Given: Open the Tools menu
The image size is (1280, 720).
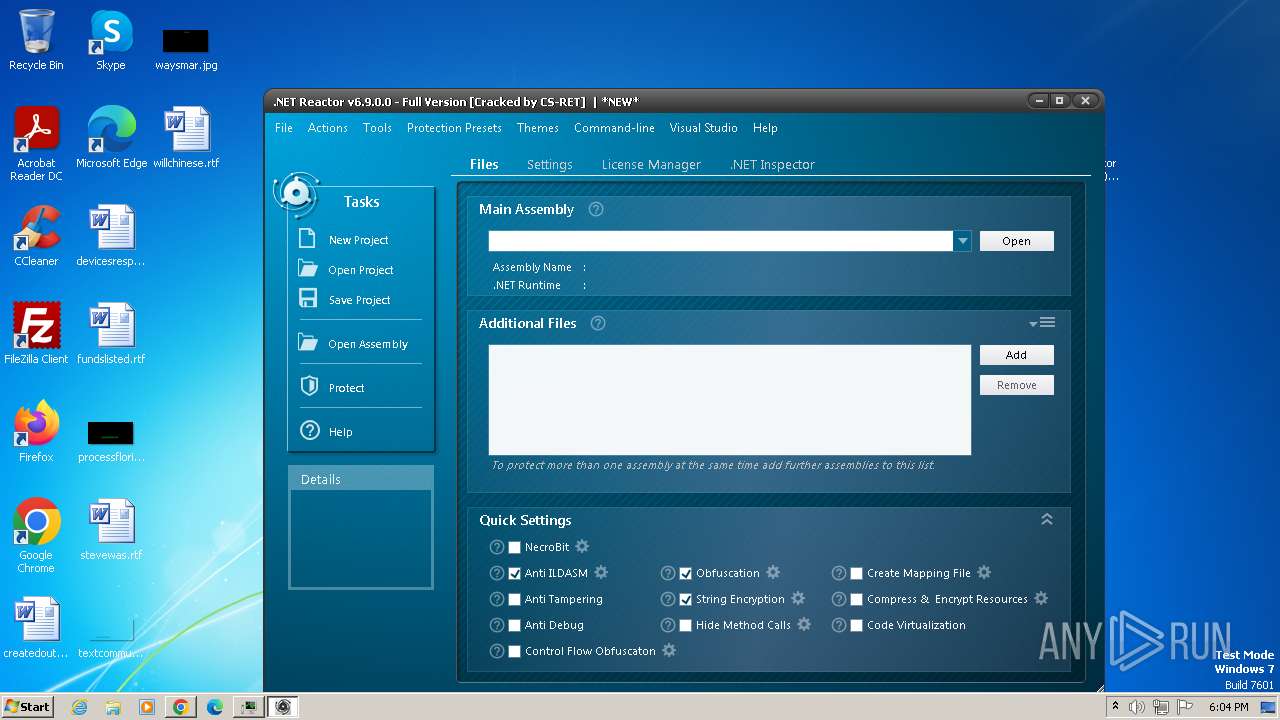Looking at the screenshot, I should coord(377,128).
